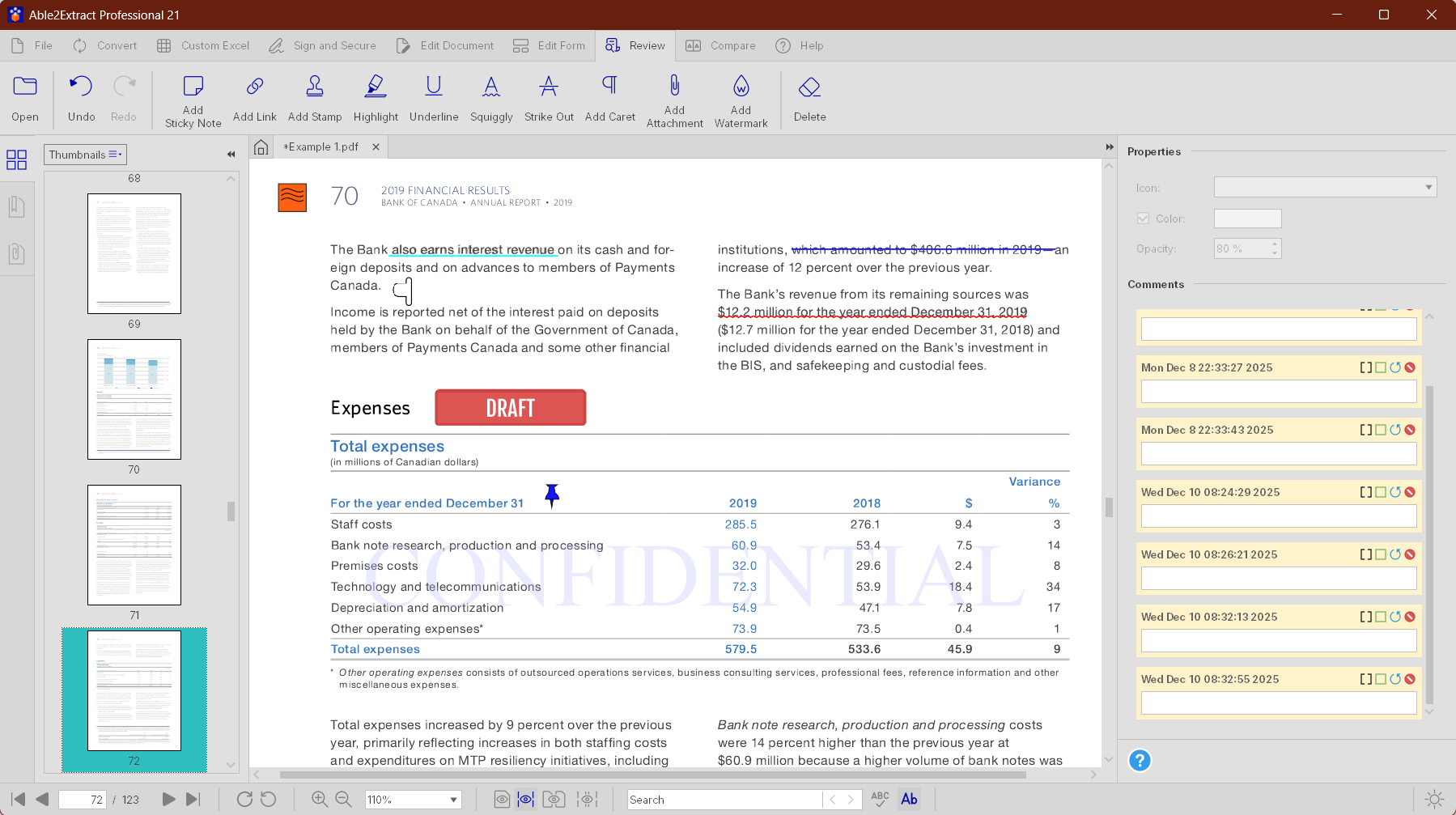
Task: Click the Open file icon
Action: pos(25,98)
